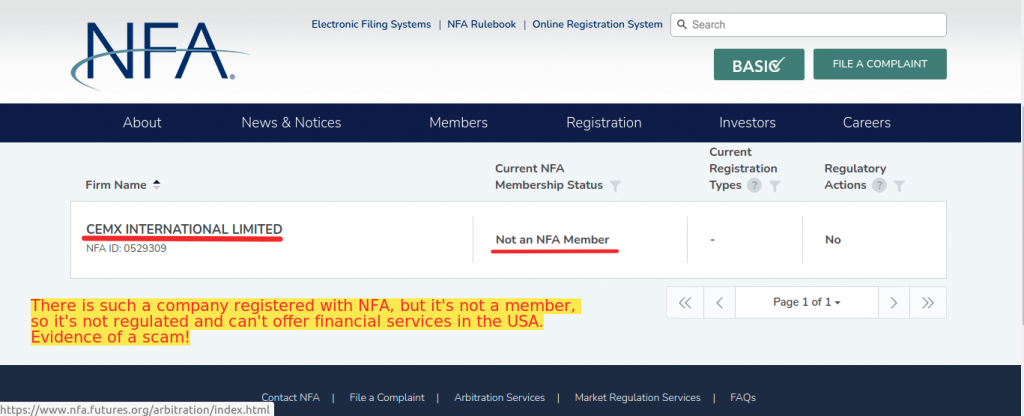Expand the Page 1 of 1 dropdown
Screen dimensions: 1024x416
click(807, 302)
